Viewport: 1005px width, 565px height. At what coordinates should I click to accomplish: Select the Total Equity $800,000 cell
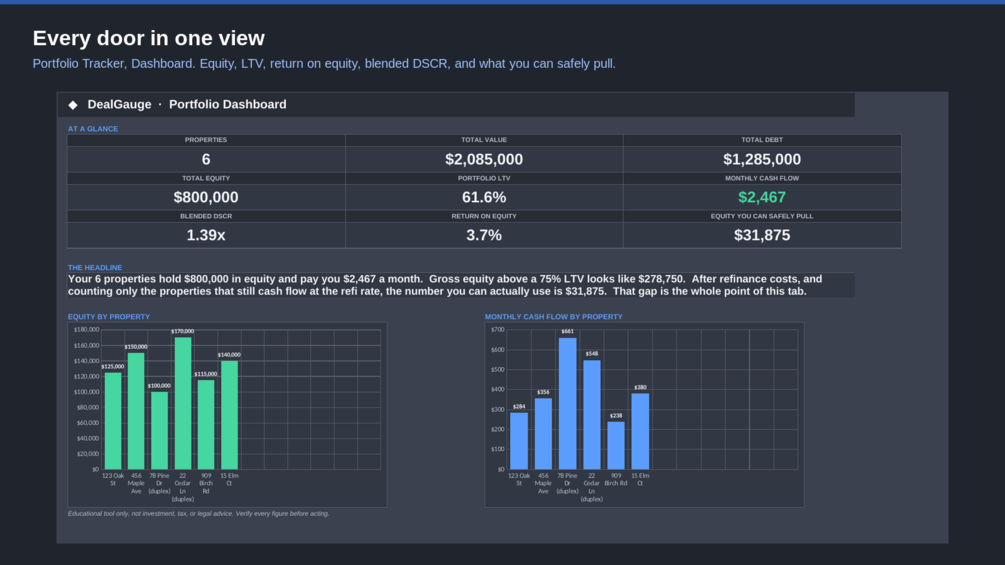pyautogui.click(x=206, y=197)
